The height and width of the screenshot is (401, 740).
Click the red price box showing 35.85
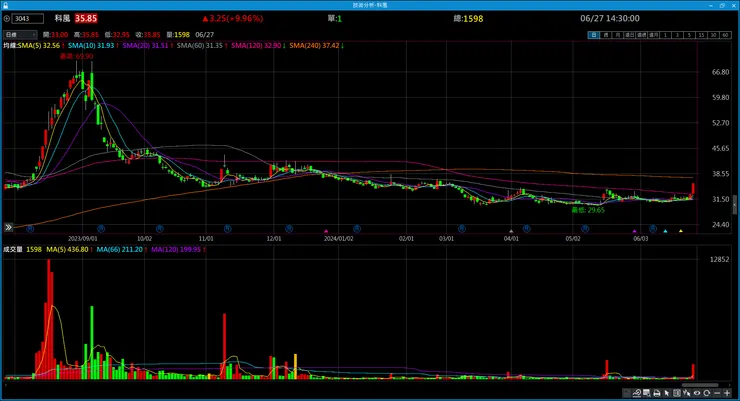pos(86,18)
